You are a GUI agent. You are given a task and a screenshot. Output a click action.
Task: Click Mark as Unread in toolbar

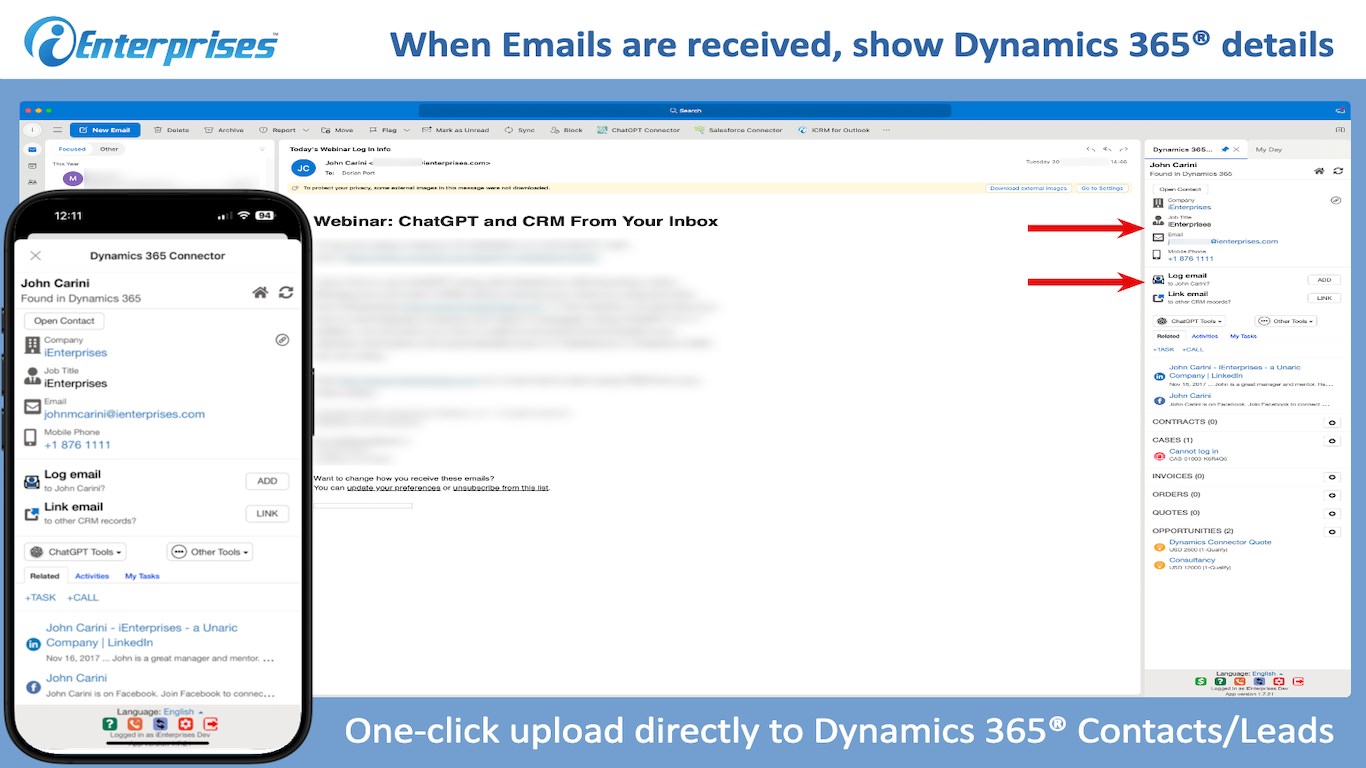[456, 130]
